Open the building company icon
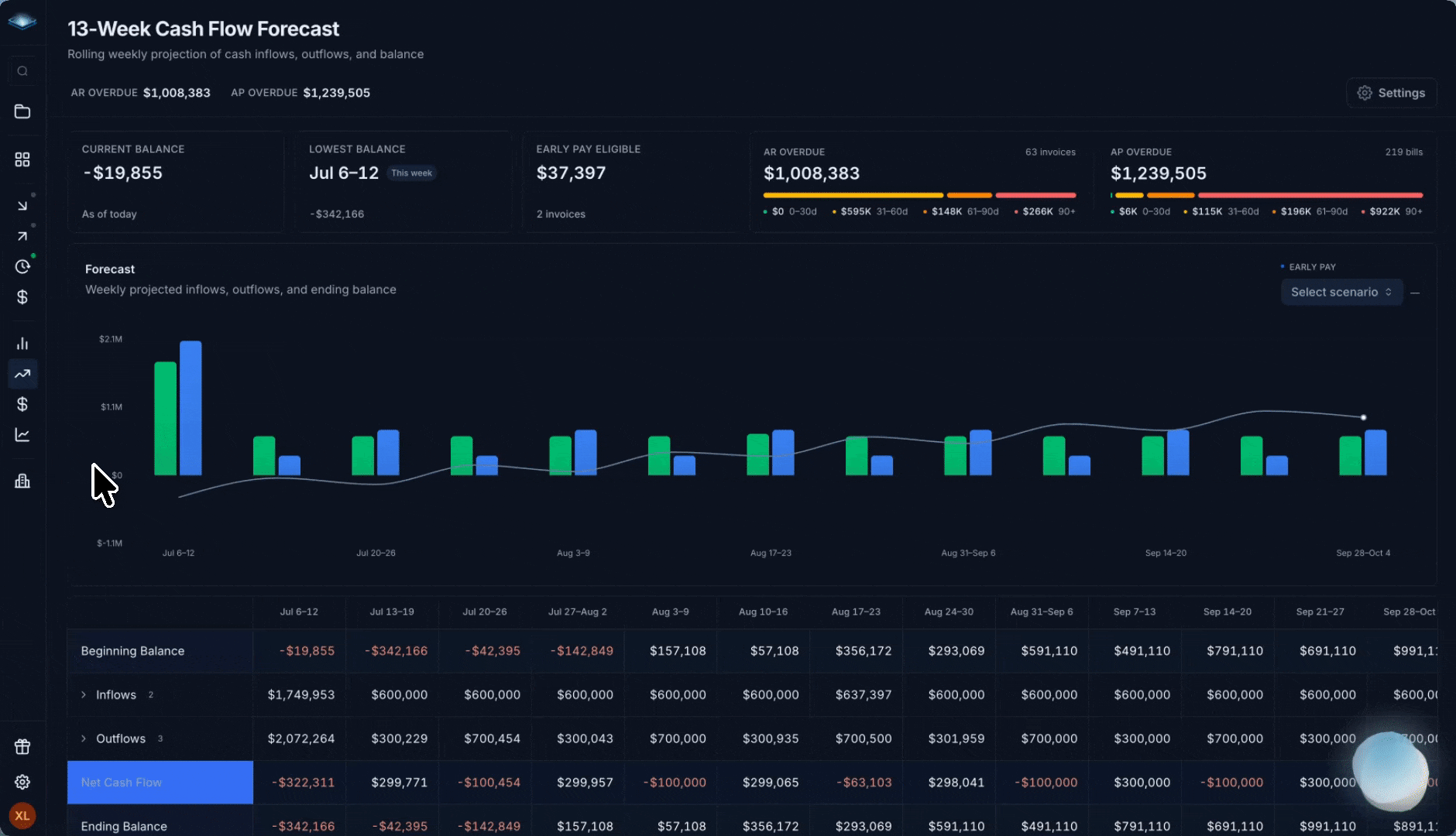Image resolution: width=1456 pixels, height=836 pixels. [22, 481]
